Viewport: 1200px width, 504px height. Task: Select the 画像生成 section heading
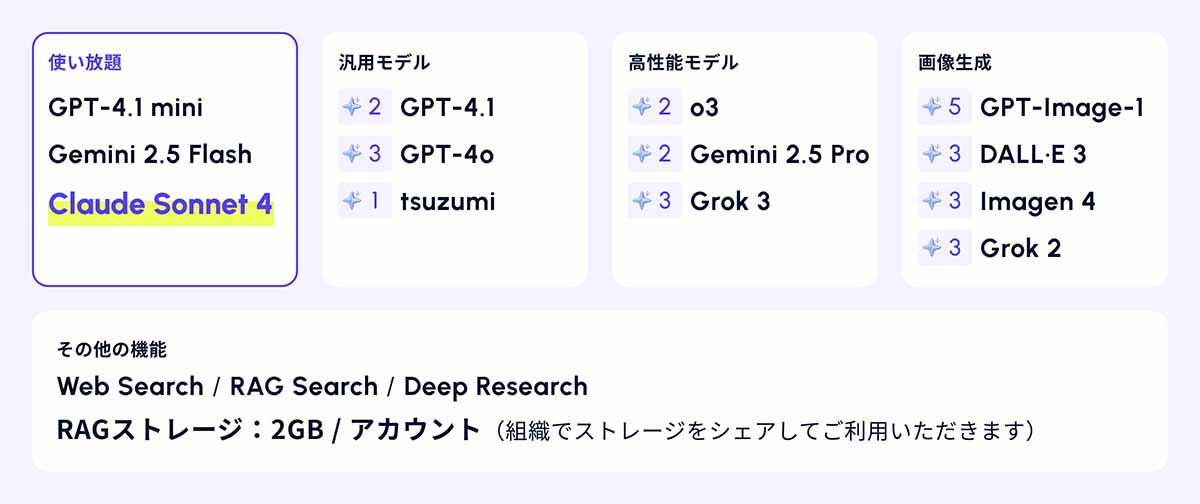click(954, 62)
